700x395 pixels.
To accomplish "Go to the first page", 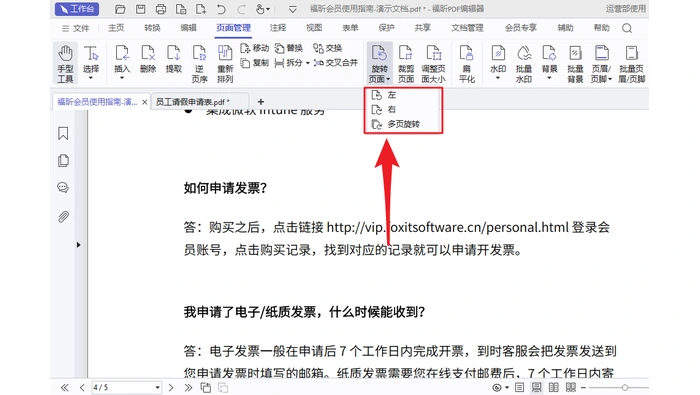I will [x=65, y=387].
